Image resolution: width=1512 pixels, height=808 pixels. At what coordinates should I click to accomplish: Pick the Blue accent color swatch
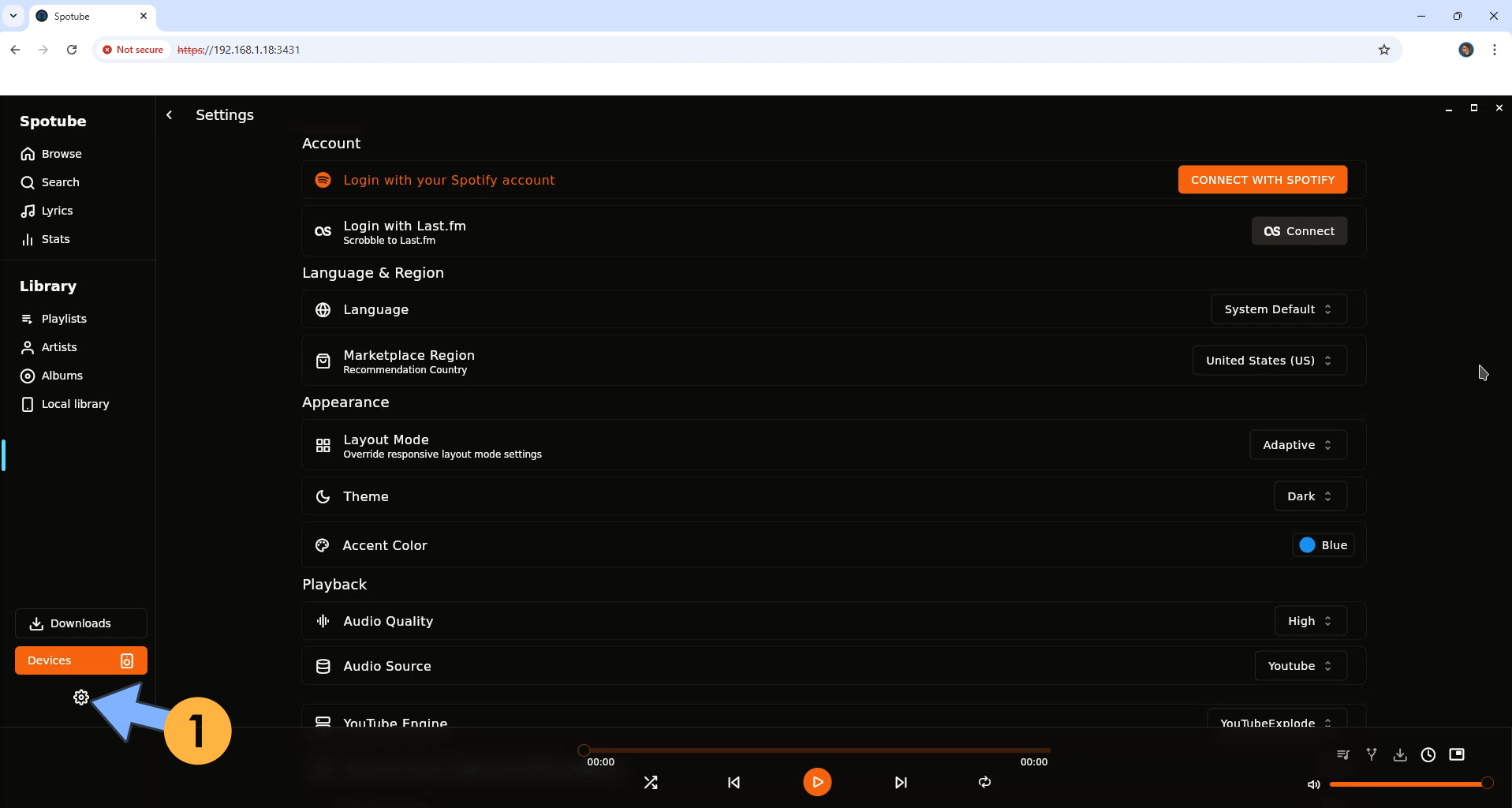click(x=1323, y=545)
